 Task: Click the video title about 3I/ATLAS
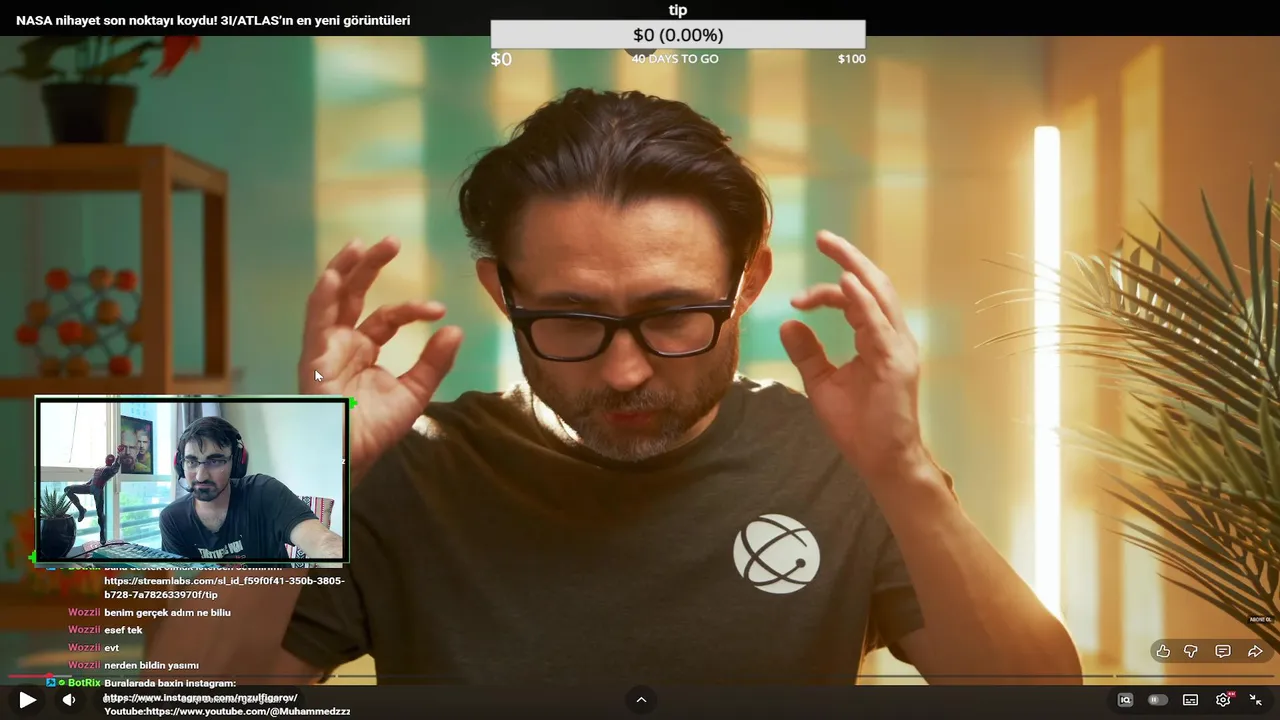coord(213,20)
